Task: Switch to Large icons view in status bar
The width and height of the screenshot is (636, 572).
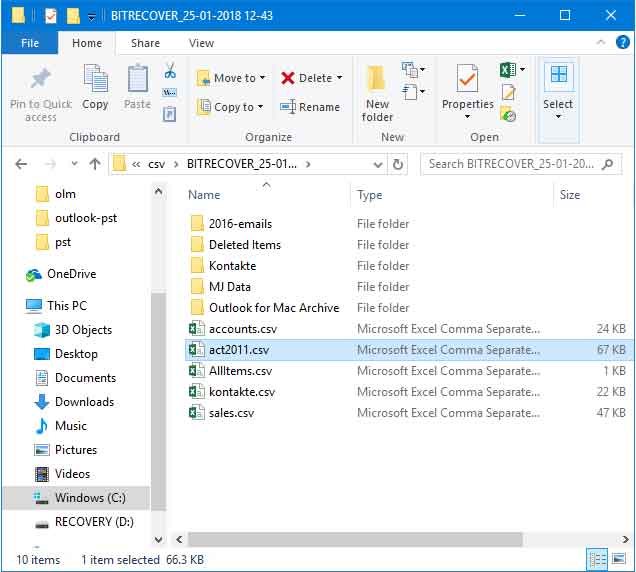Action: 619,559
